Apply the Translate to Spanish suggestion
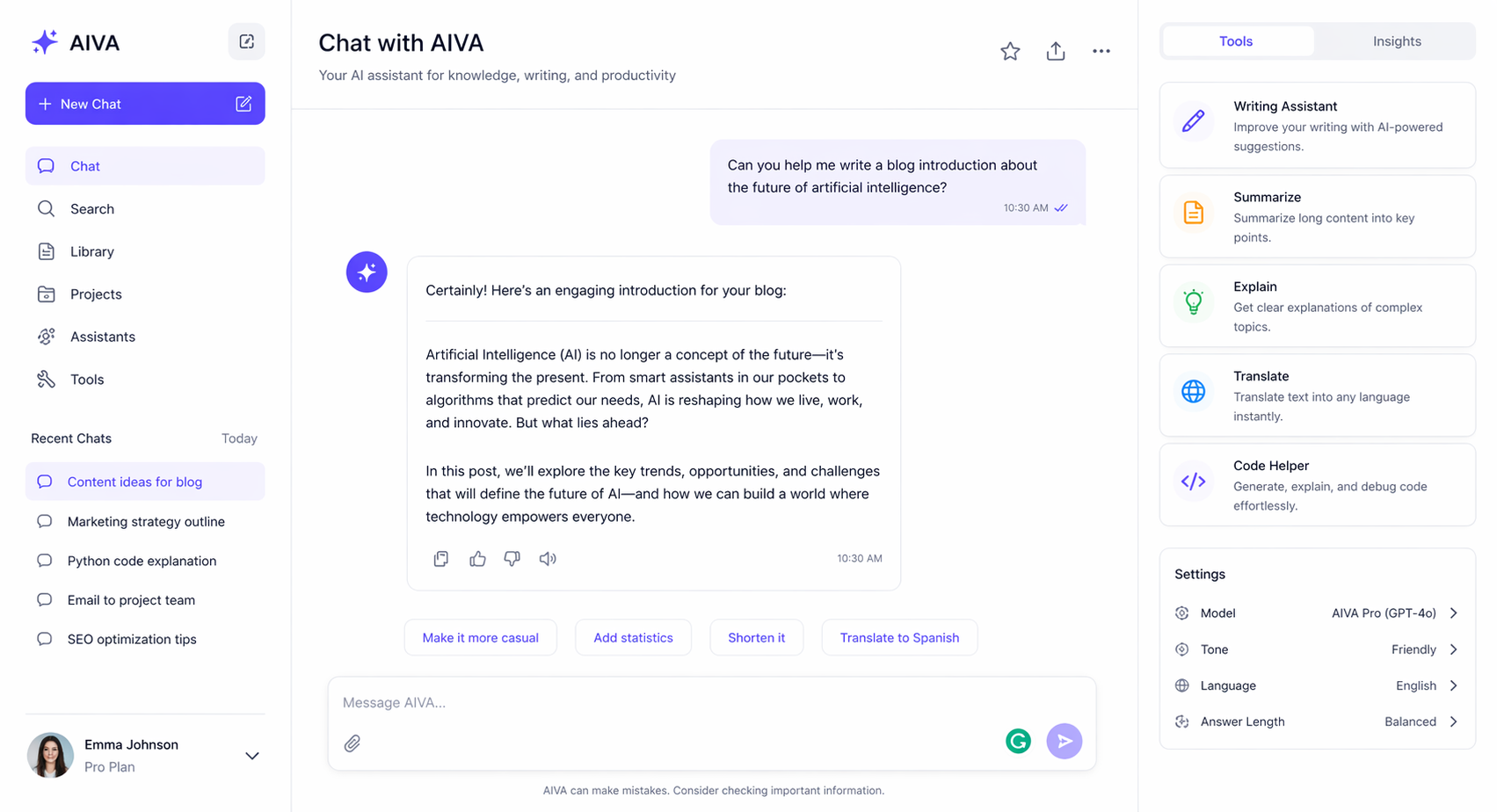 [898, 637]
